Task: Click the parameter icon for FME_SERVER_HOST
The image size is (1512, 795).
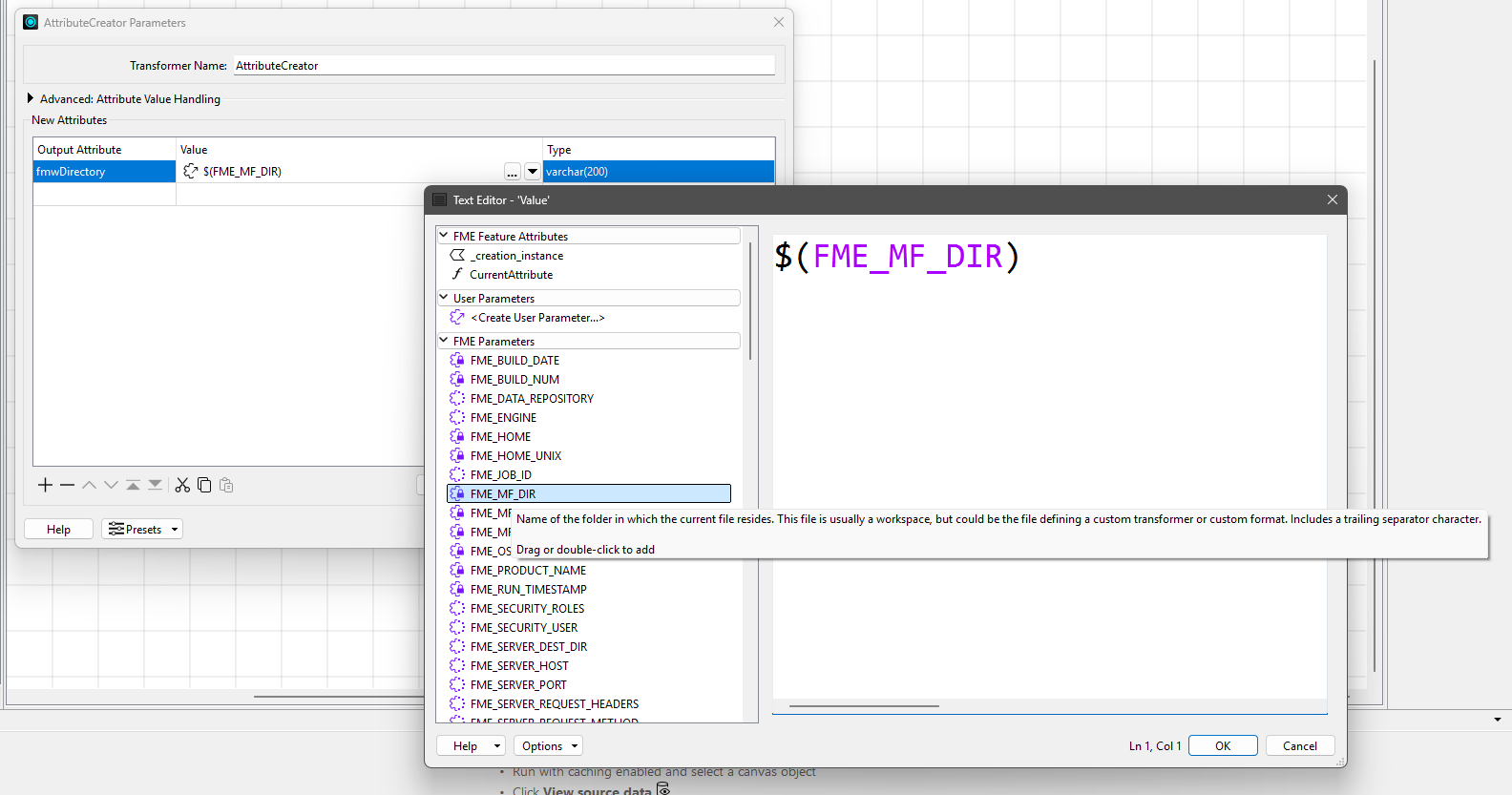Action: click(x=457, y=665)
